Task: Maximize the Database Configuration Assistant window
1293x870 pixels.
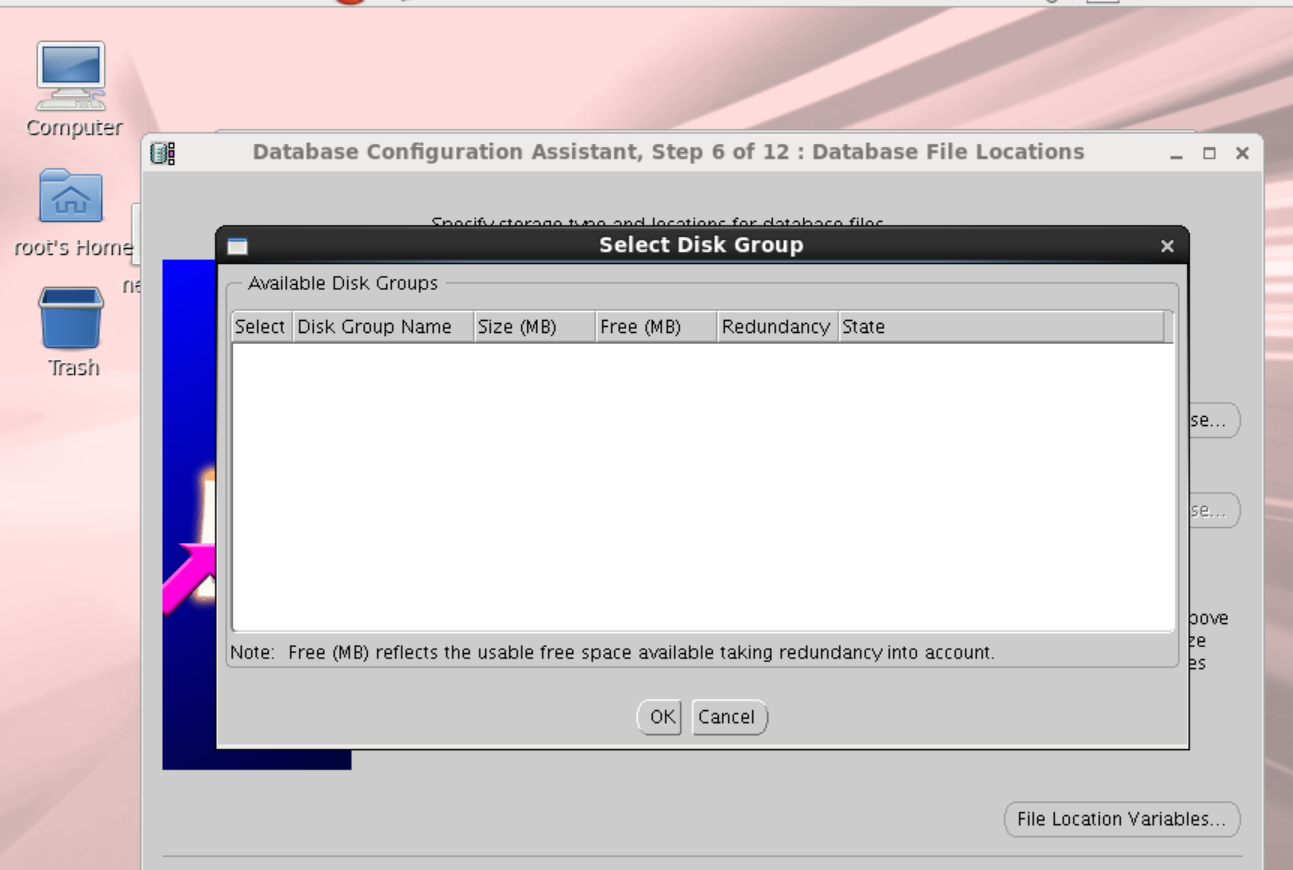Action: pos(1209,154)
